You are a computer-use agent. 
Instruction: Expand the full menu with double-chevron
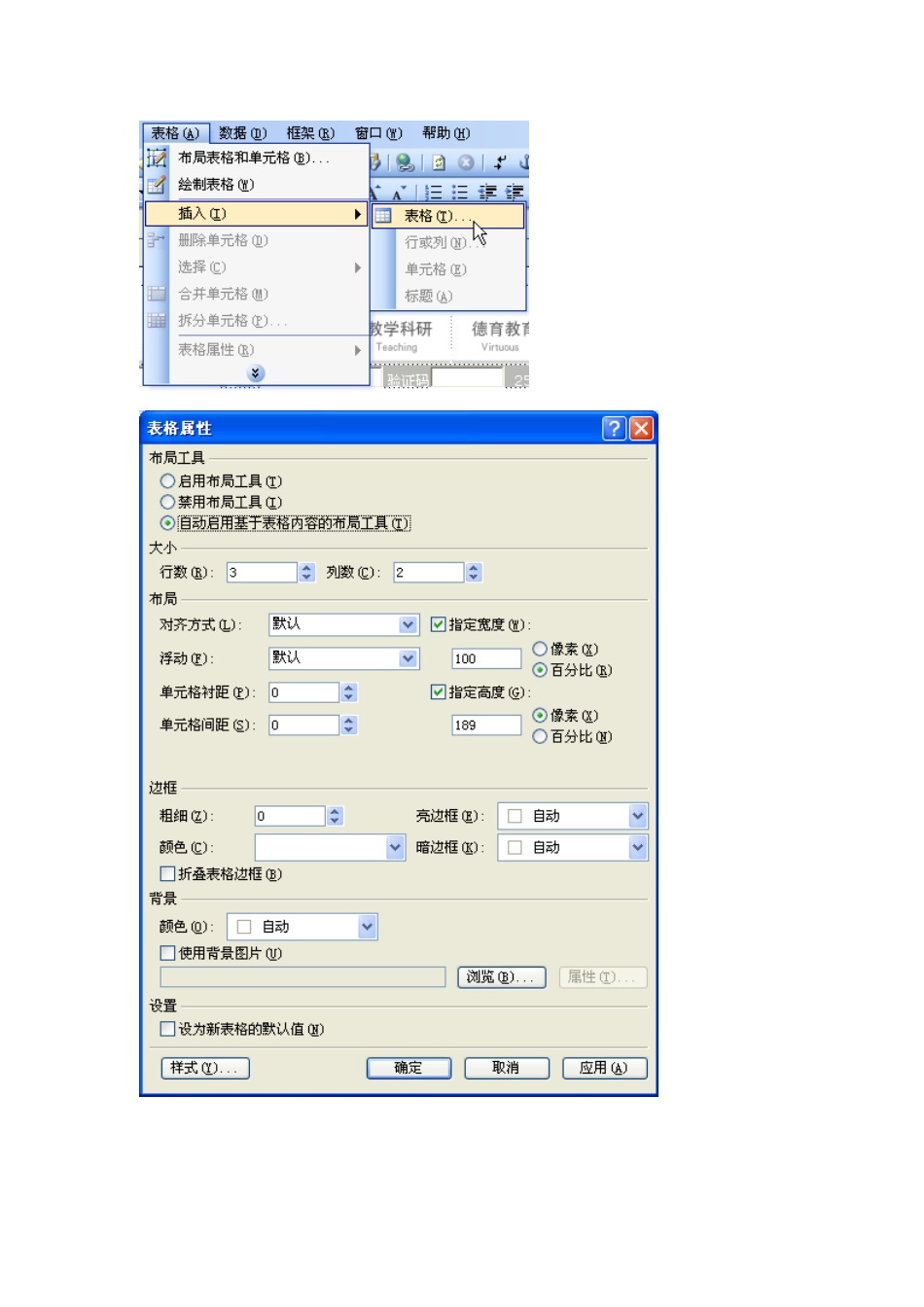click(x=256, y=373)
